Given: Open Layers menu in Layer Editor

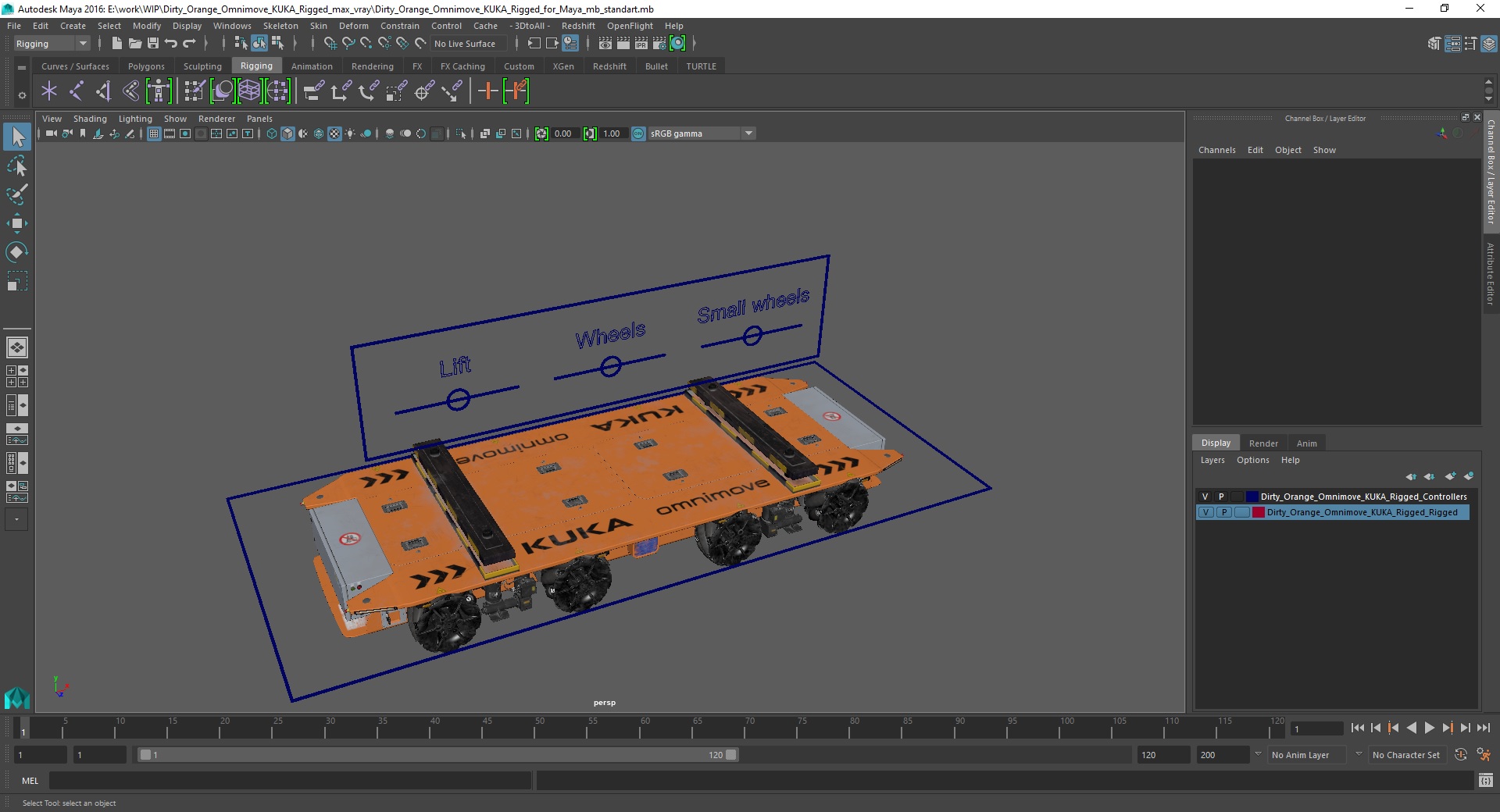Looking at the screenshot, I should 1212,460.
